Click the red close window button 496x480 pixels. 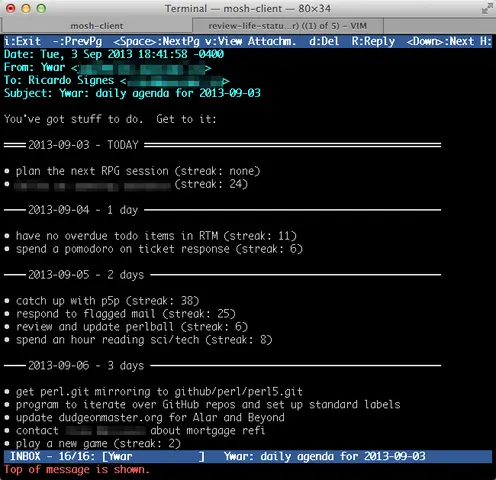coord(11,8)
